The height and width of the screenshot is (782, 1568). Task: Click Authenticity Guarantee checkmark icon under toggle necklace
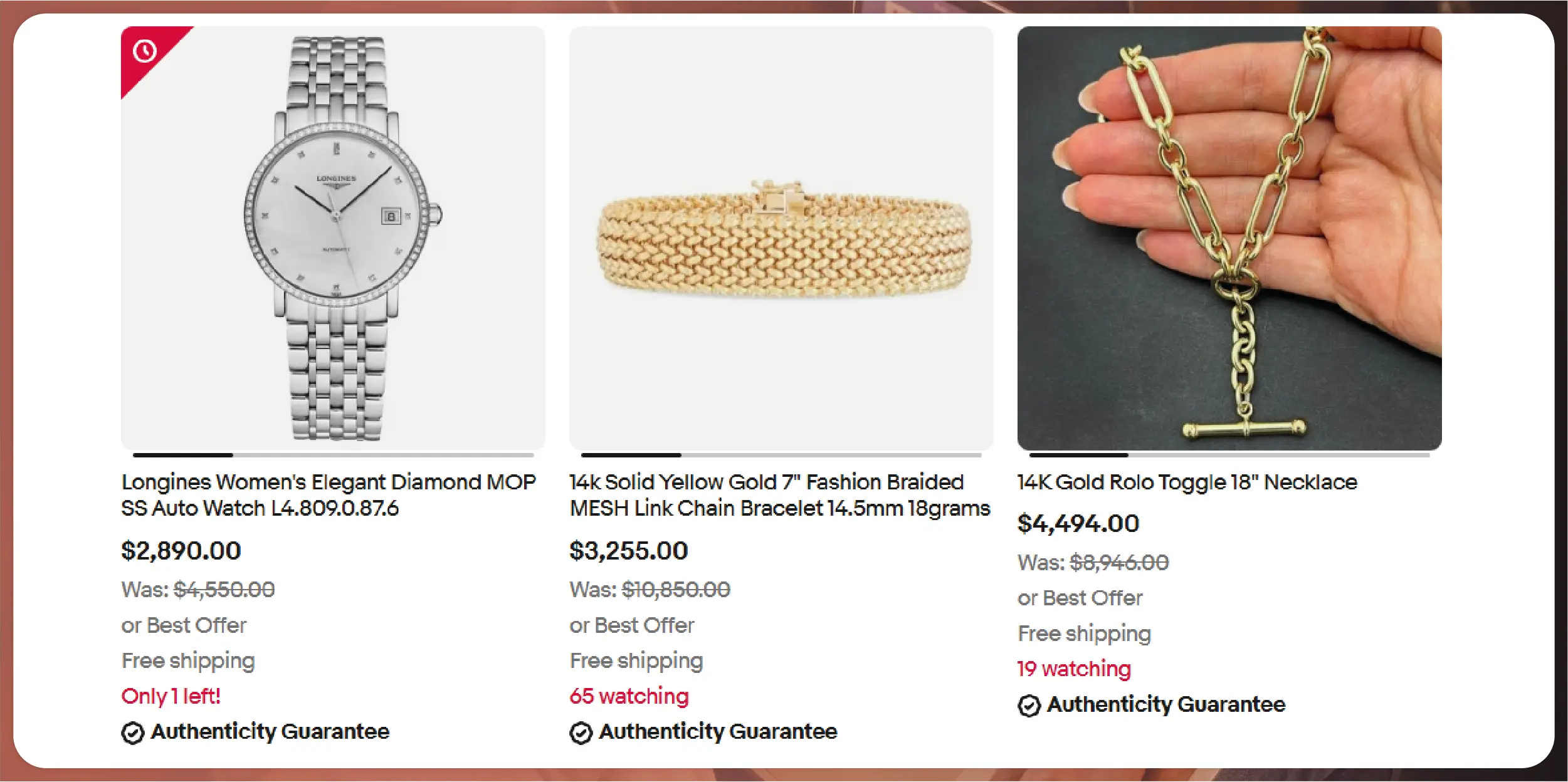pos(1029,706)
